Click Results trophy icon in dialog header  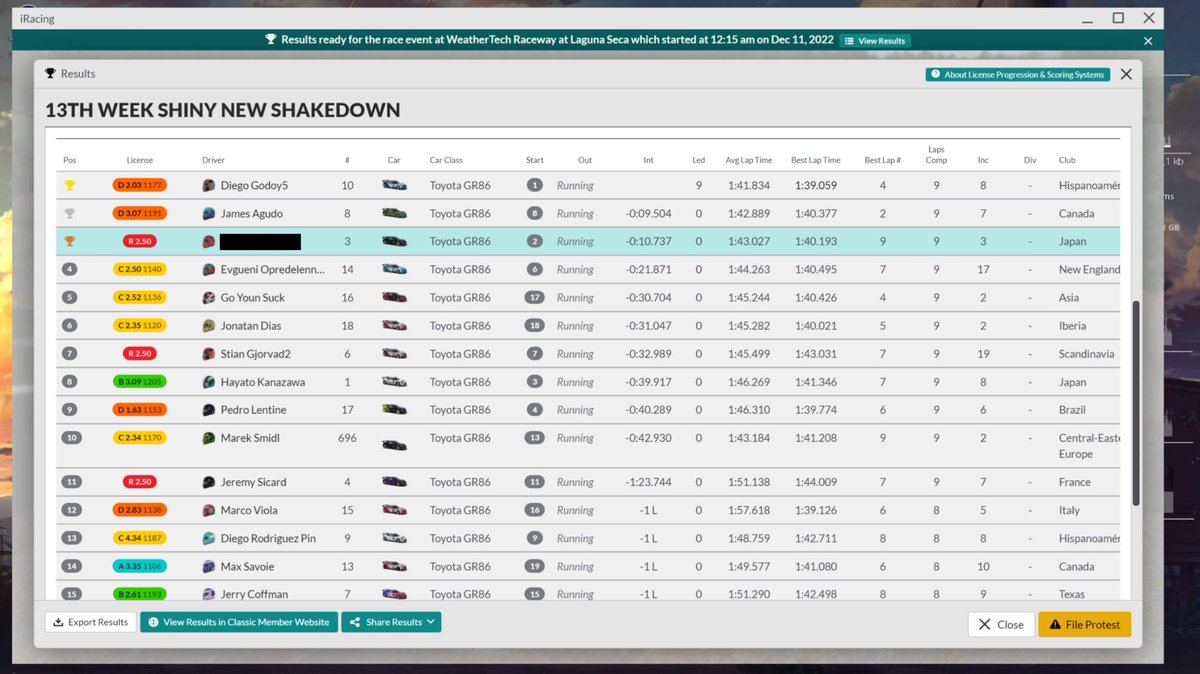pos(50,74)
